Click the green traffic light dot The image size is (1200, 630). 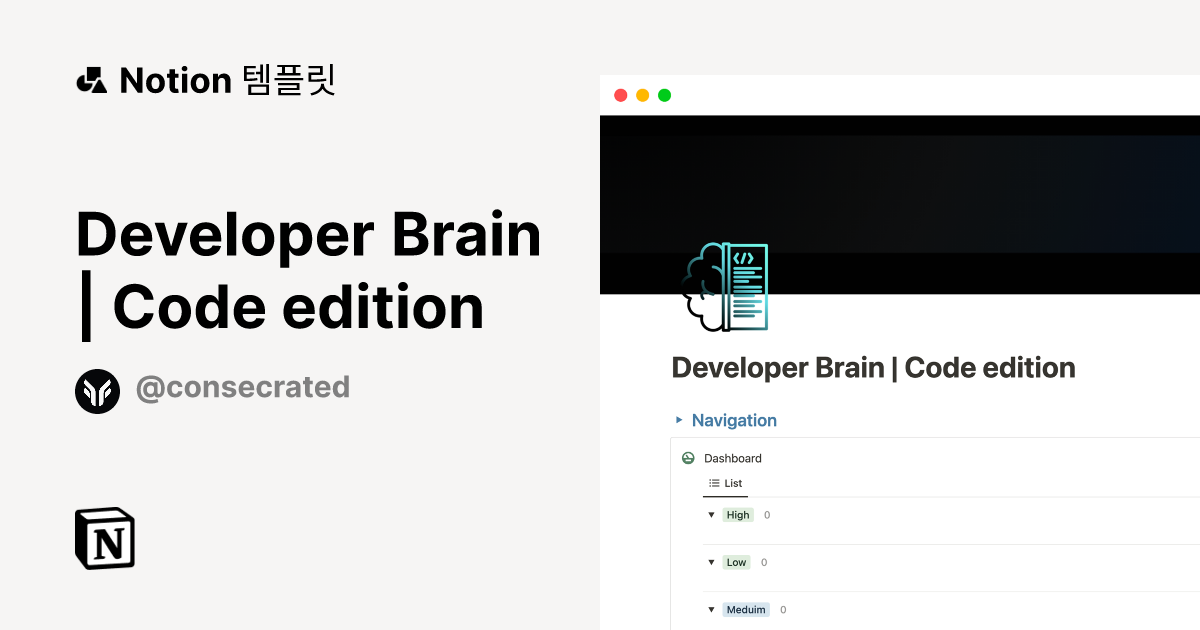(665, 94)
